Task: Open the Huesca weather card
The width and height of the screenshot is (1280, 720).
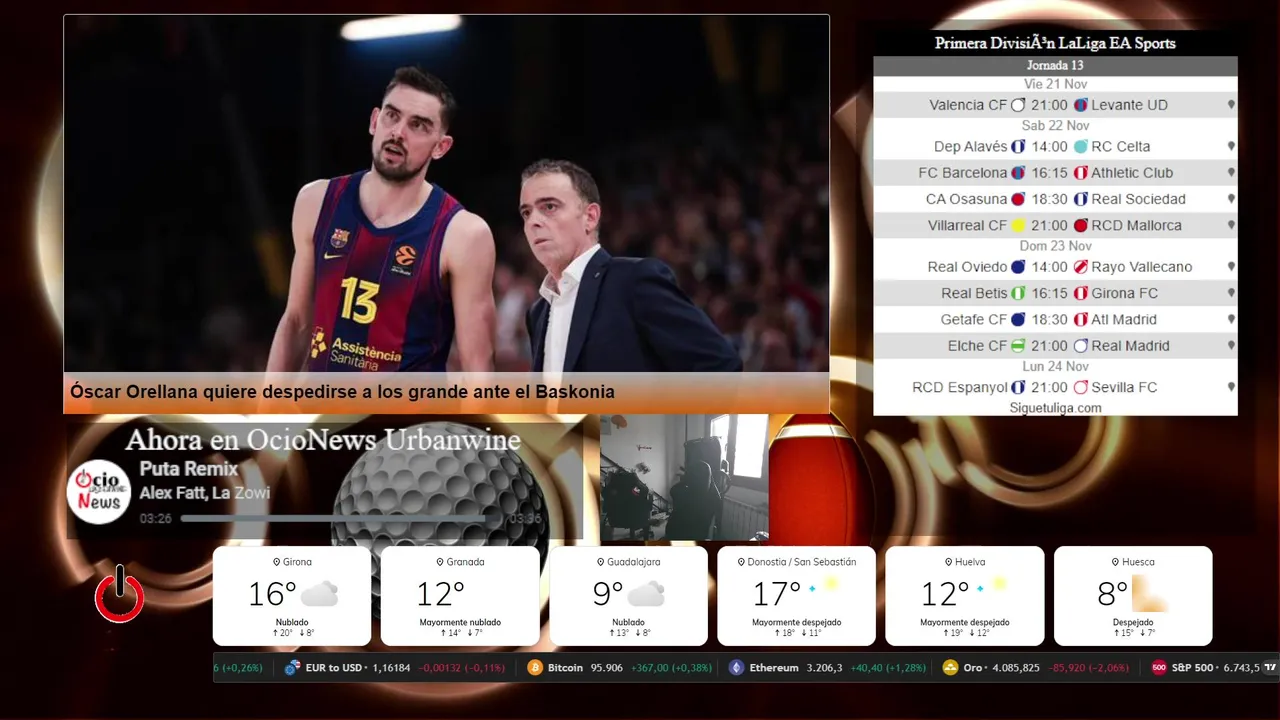Action: tap(1133, 596)
